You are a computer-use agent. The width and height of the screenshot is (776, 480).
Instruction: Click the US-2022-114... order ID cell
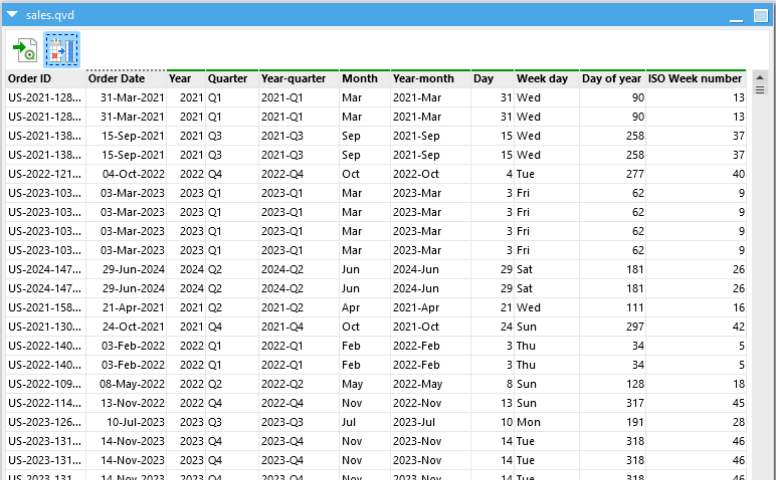pyautogui.click(x=46, y=403)
